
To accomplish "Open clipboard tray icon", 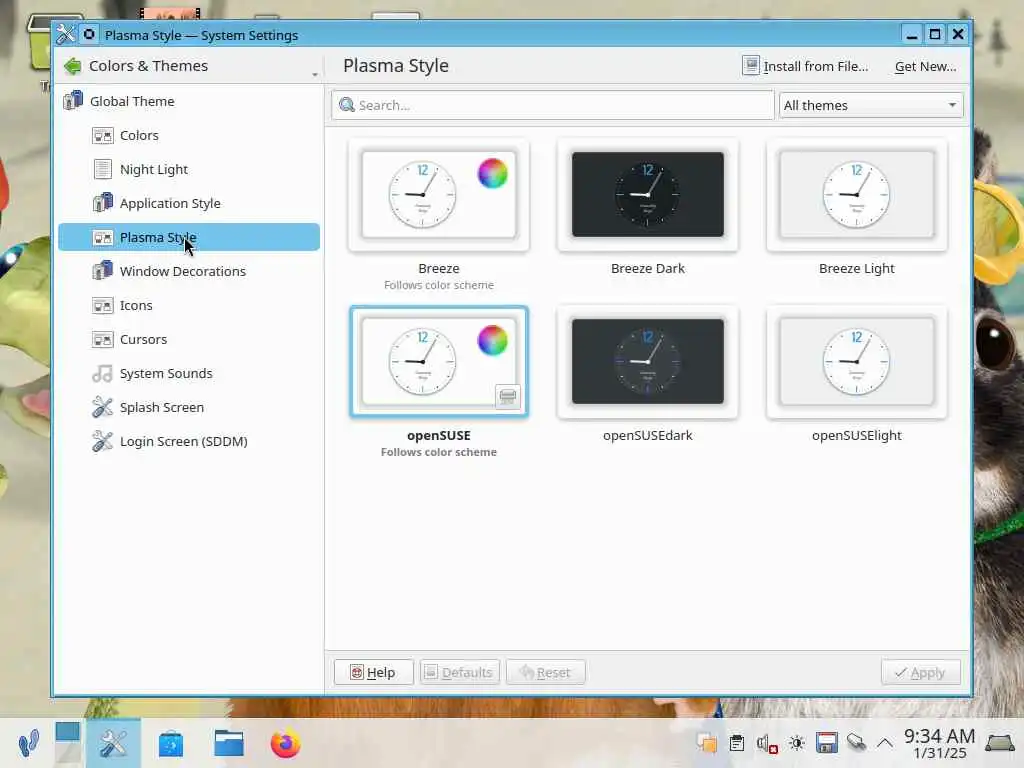I will click(737, 743).
